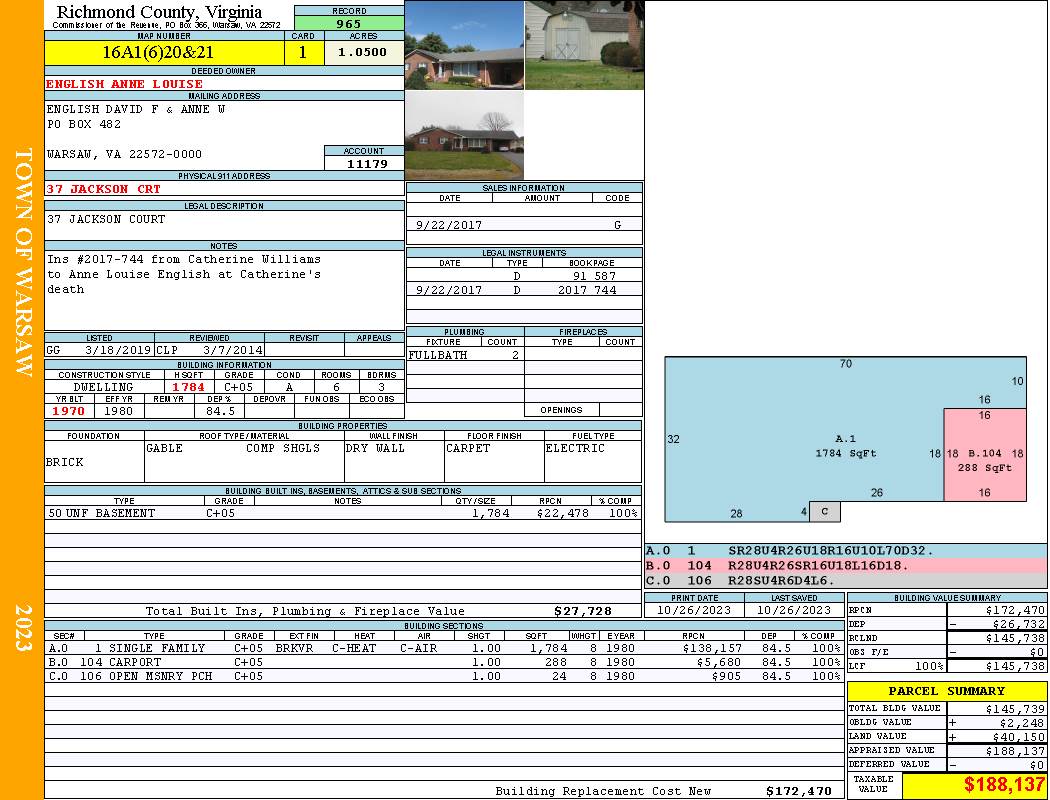Select the 104 CARPORT building section row
Screen dimensions: 1050x800
click(443, 662)
